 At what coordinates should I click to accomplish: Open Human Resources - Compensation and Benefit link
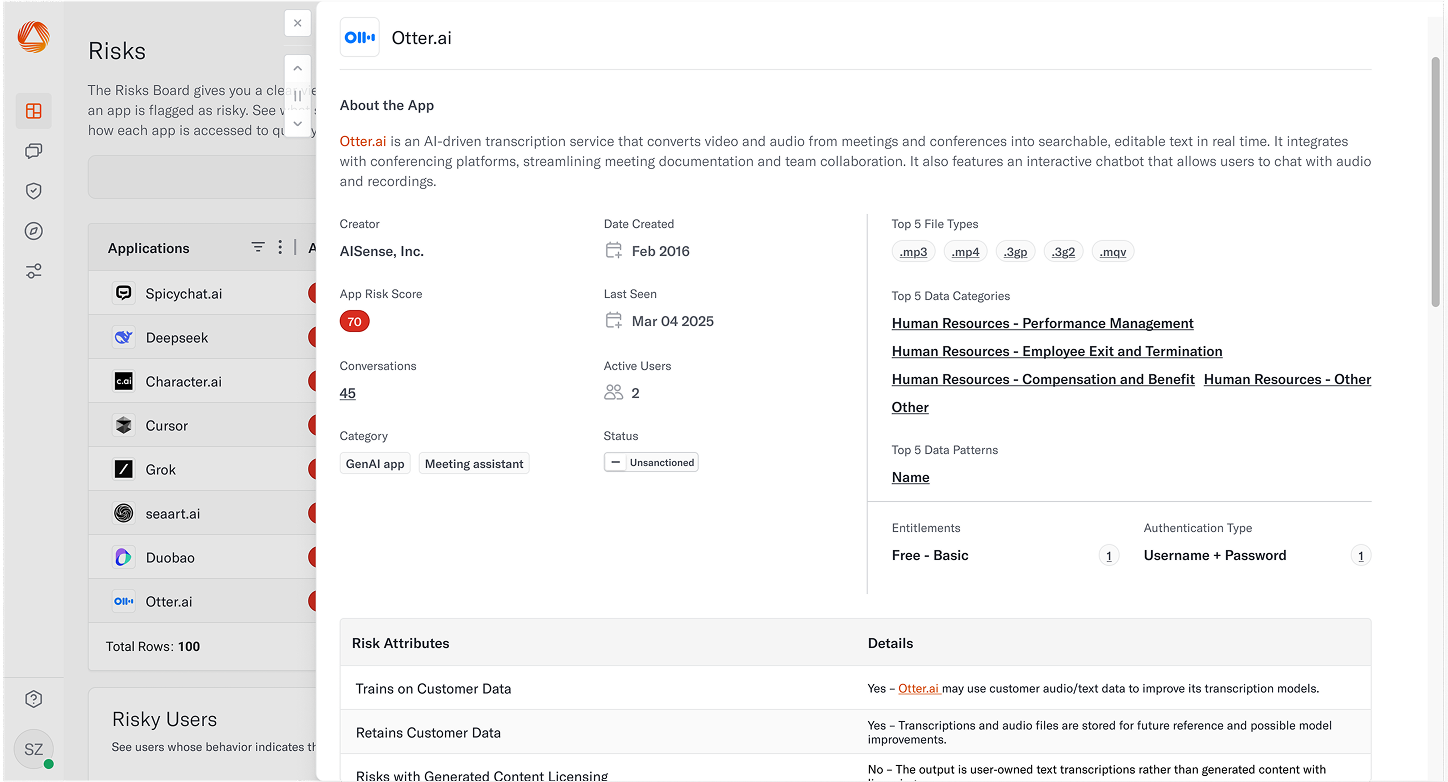click(x=1043, y=379)
